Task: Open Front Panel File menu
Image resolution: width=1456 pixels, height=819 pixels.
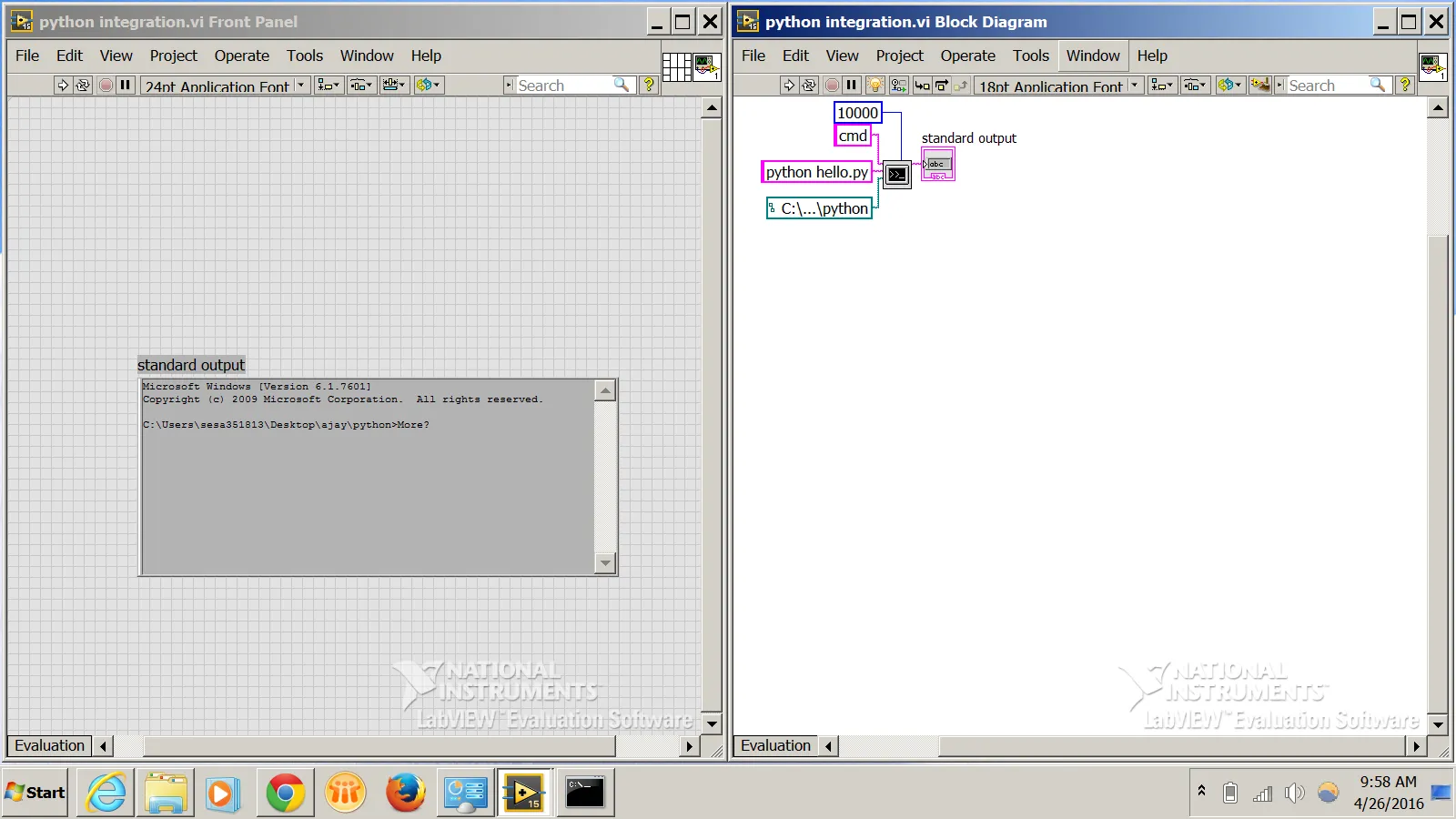Action: tap(27, 56)
